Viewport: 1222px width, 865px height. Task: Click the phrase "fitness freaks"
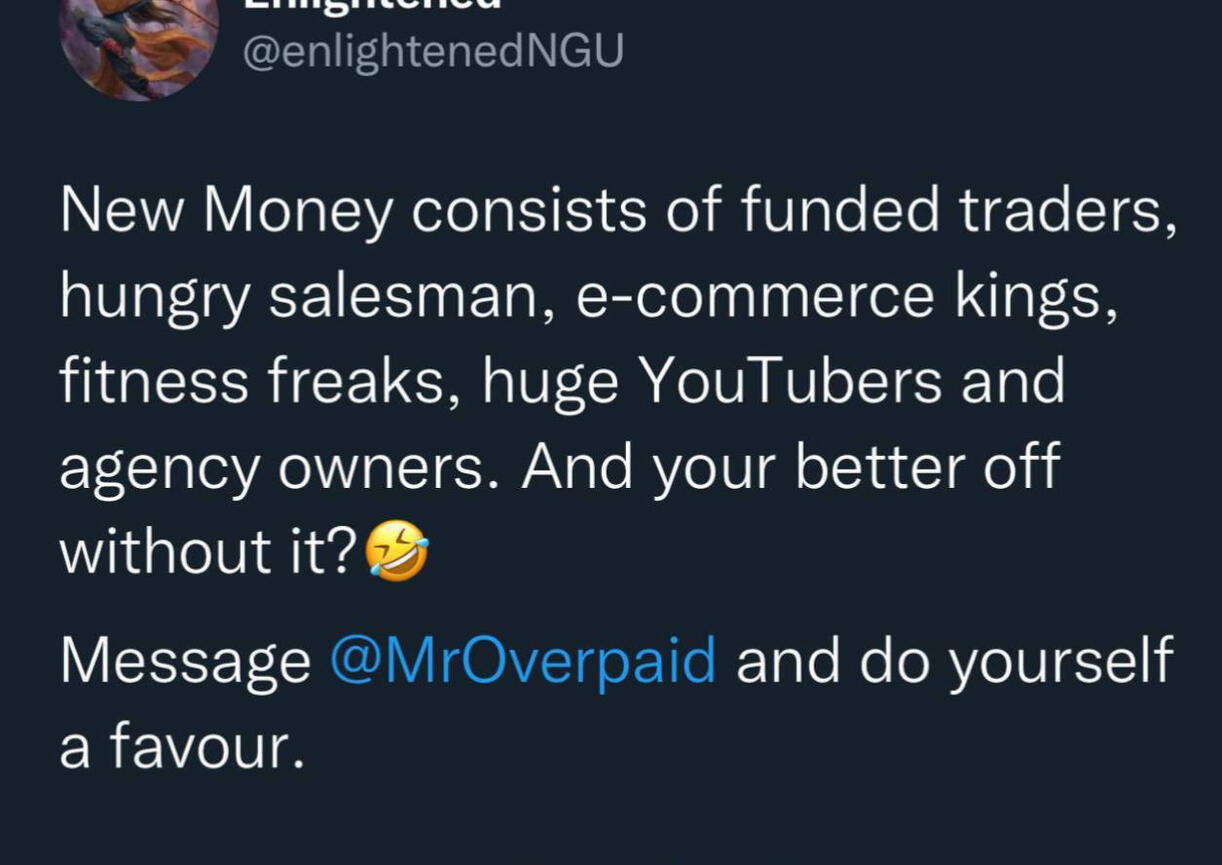point(252,381)
